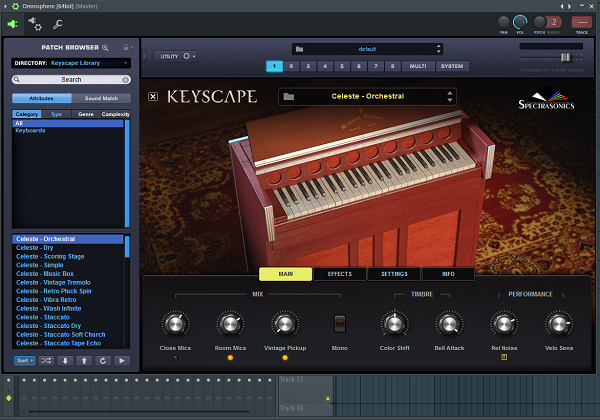The height and width of the screenshot is (420, 600).
Task: Select the Attributes tab
Action: (42, 98)
